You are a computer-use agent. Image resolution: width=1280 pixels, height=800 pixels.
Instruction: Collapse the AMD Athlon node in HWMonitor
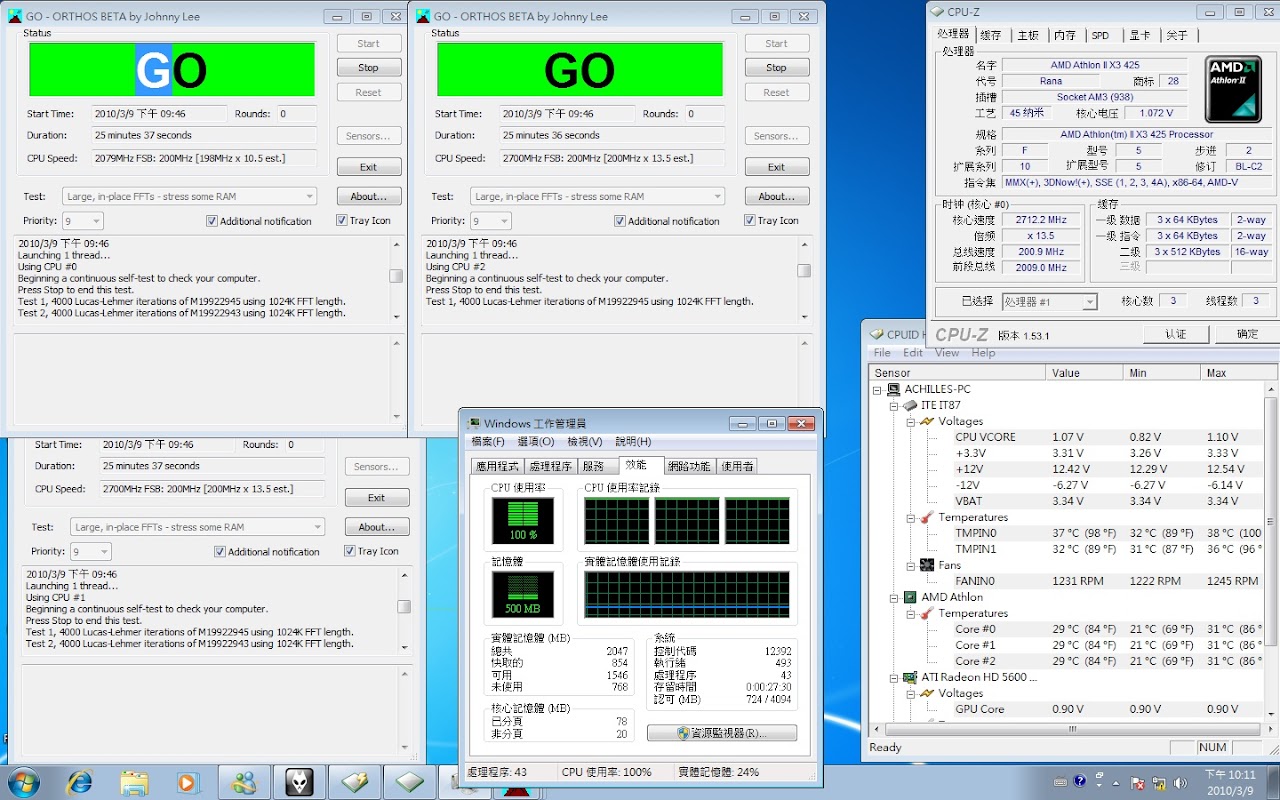click(894, 597)
